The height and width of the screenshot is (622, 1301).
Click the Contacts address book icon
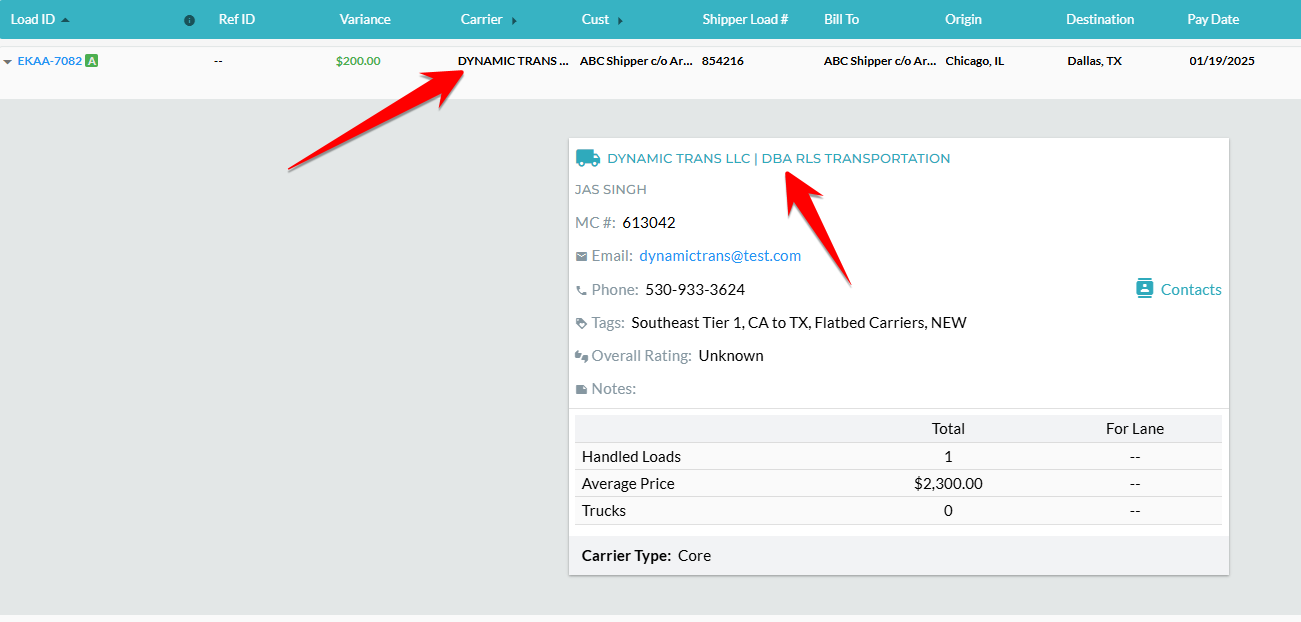(1145, 288)
